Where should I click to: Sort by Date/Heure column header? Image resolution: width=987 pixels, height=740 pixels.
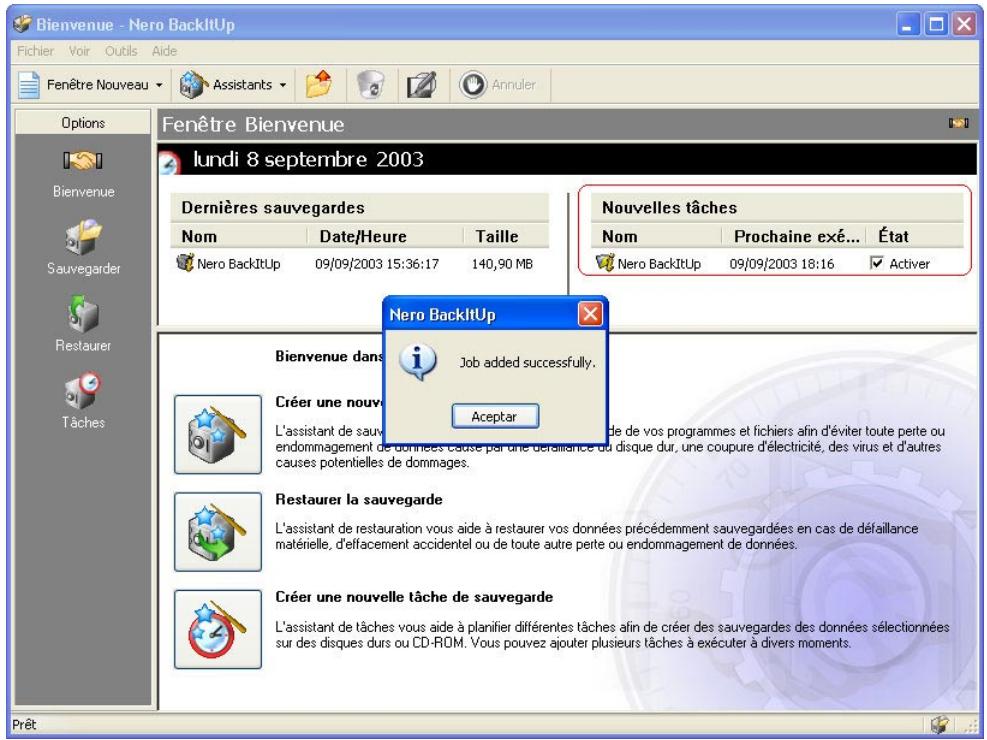(x=385, y=236)
